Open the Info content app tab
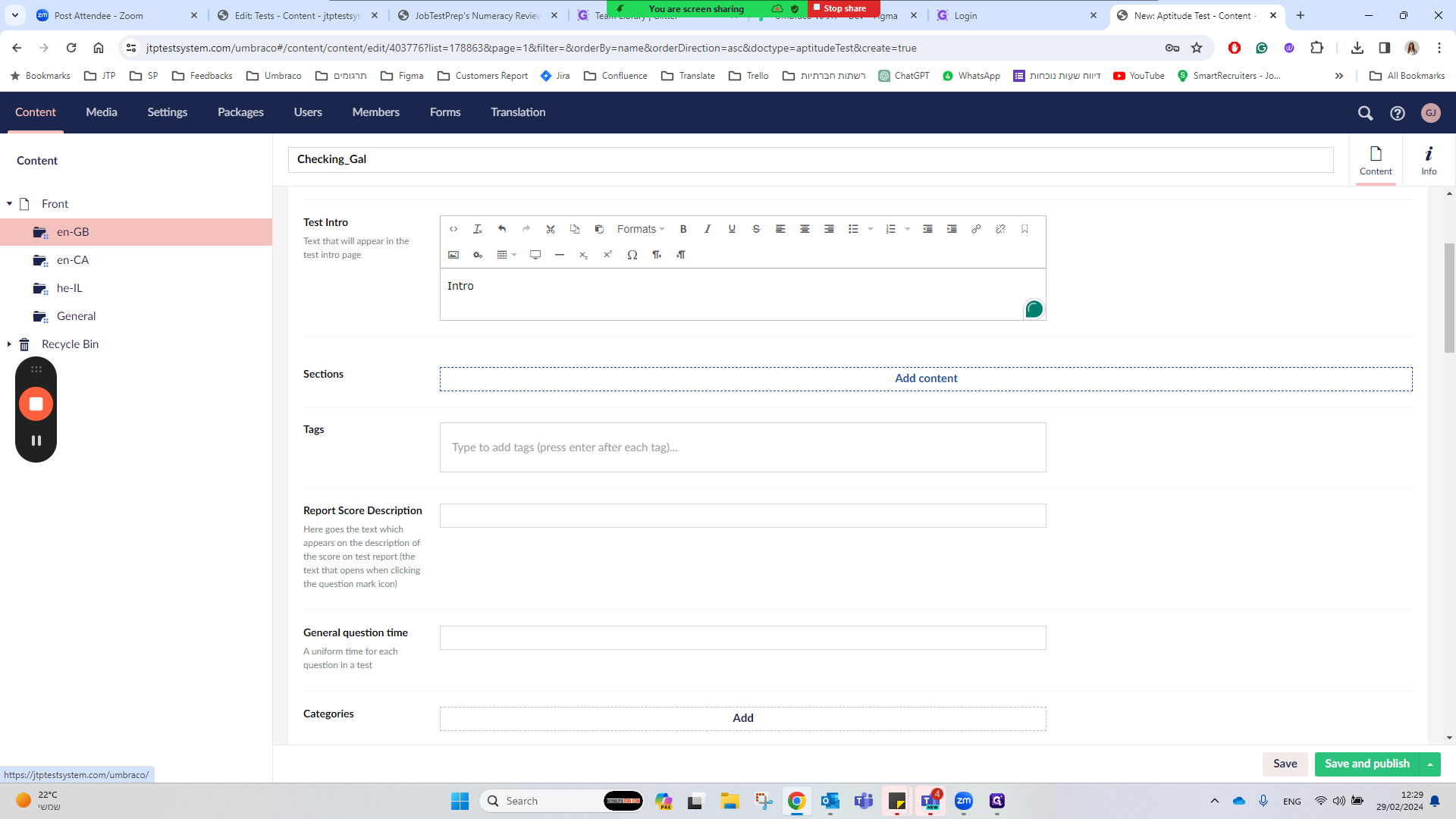 coord(1429,160)
